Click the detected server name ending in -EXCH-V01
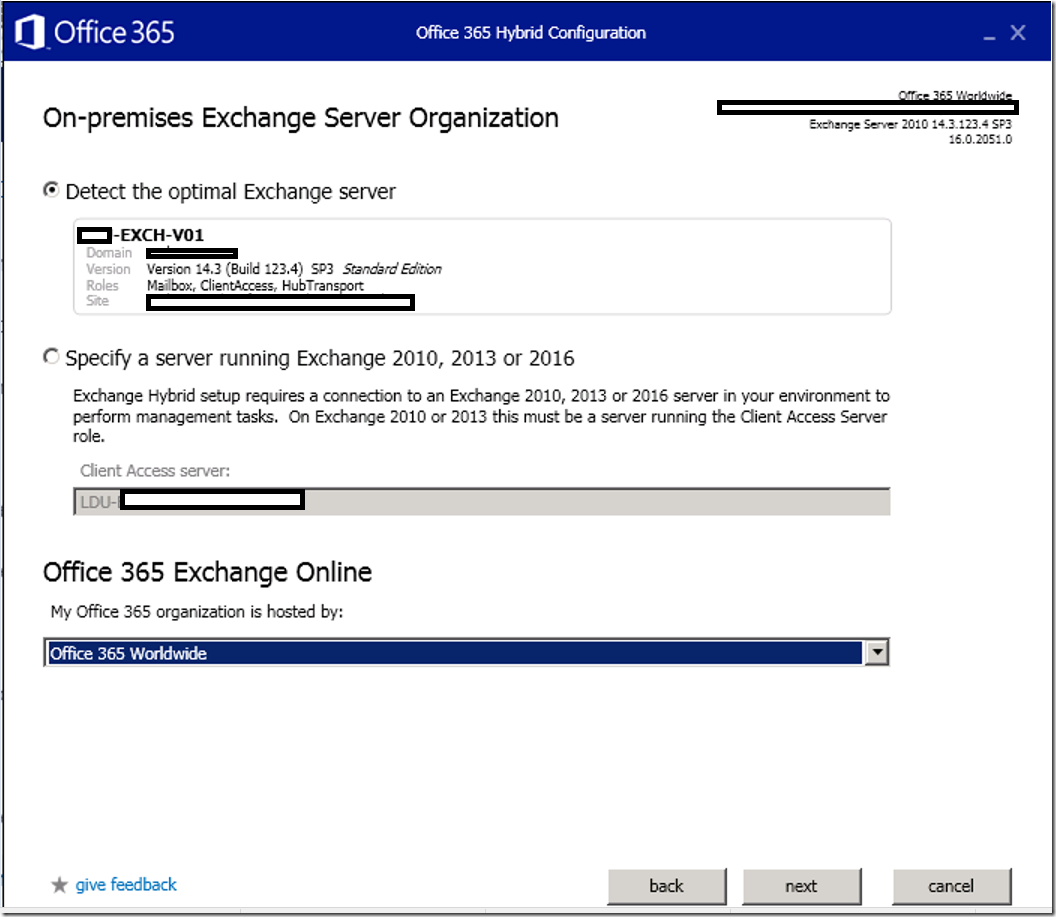 [x=141, y=235]
